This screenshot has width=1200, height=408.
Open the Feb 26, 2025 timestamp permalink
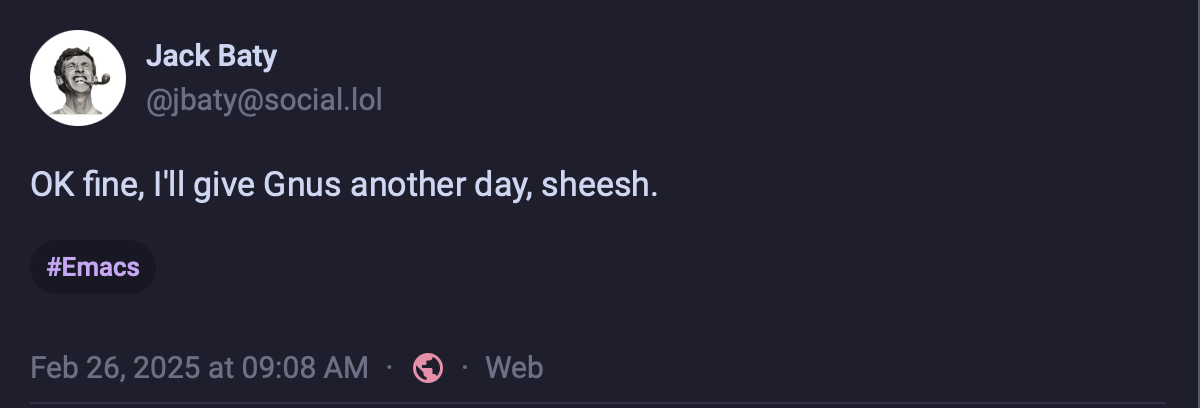pos(199,368)
